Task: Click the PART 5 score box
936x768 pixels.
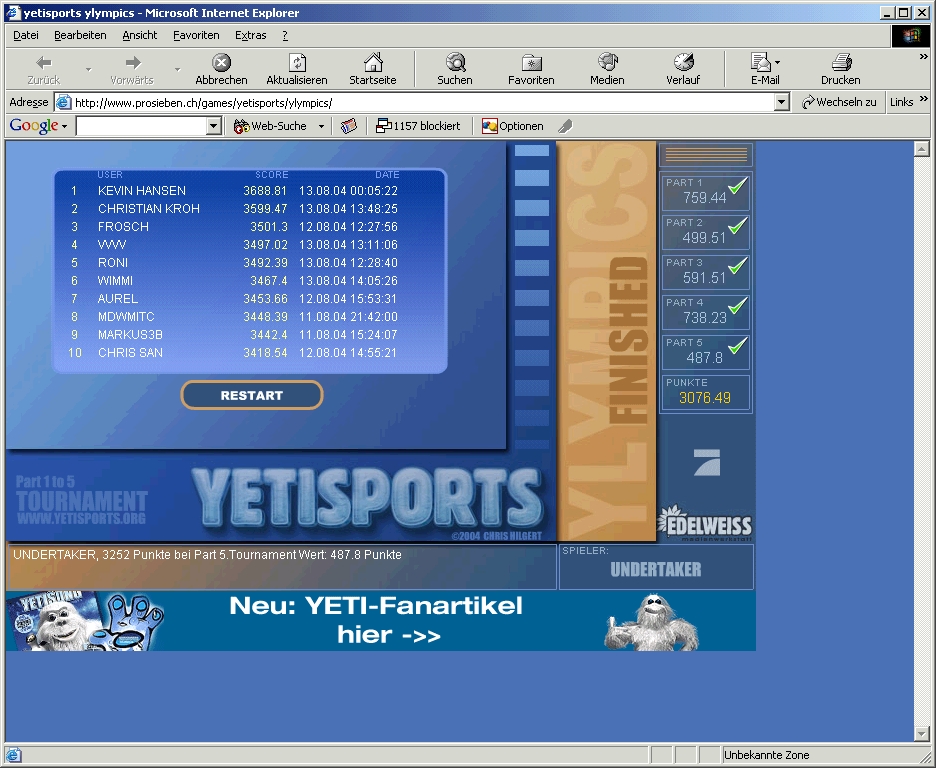Action: 706,351
